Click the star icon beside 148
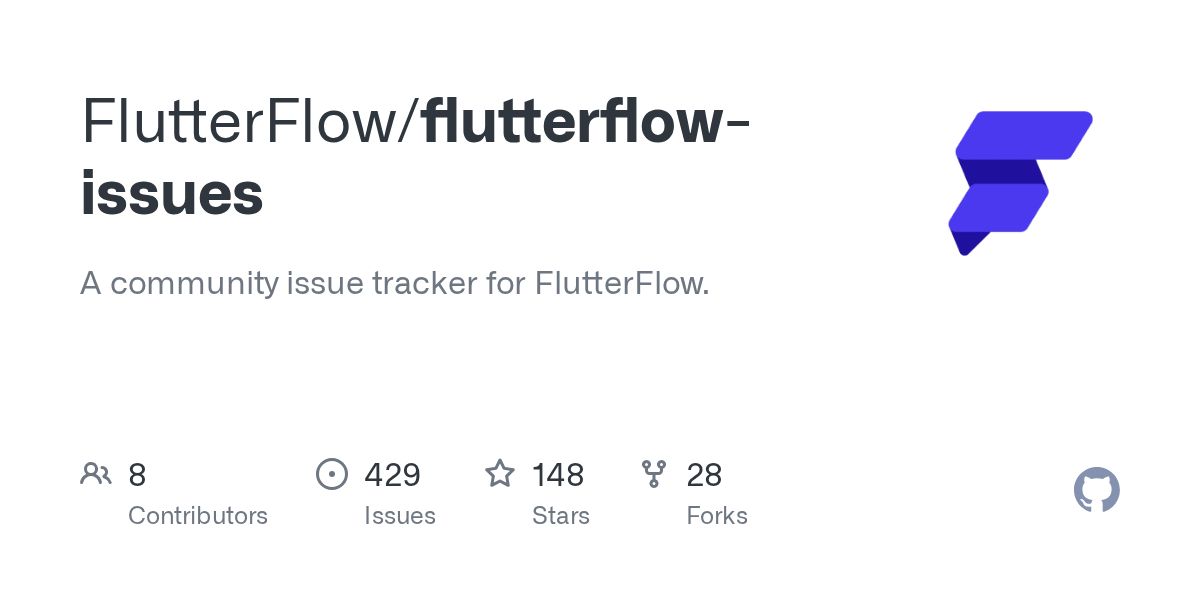The image size is (1200, 600). 500,474
